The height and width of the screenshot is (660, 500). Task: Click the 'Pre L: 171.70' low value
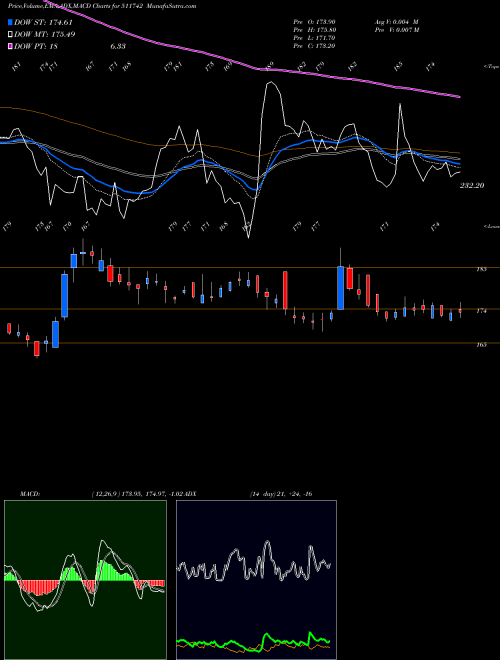314,38
